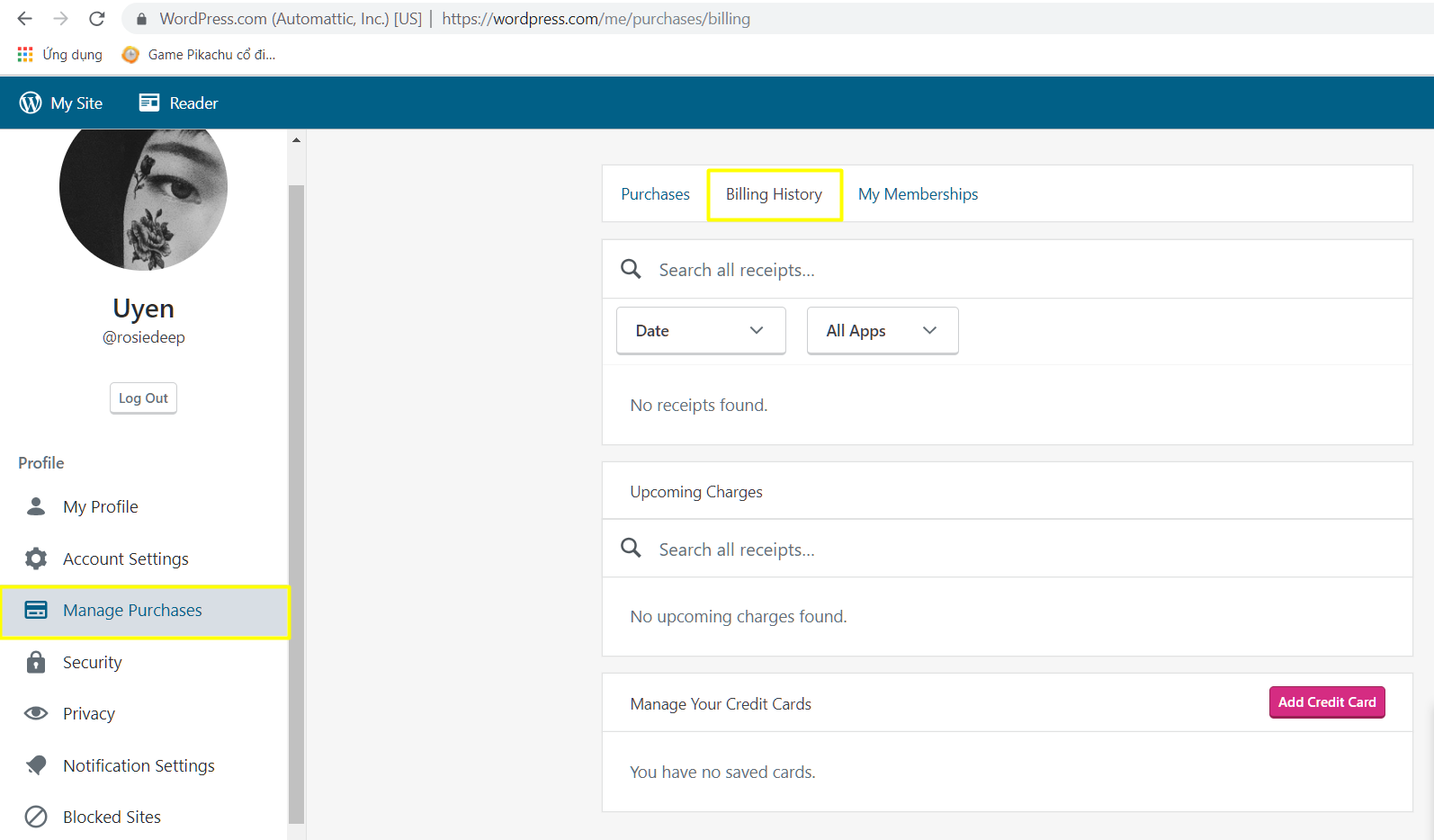Image resolution: width=1434 pixels, height=840 pixels.
Task: Open Reader from the top bar
Action: [178, 103]
